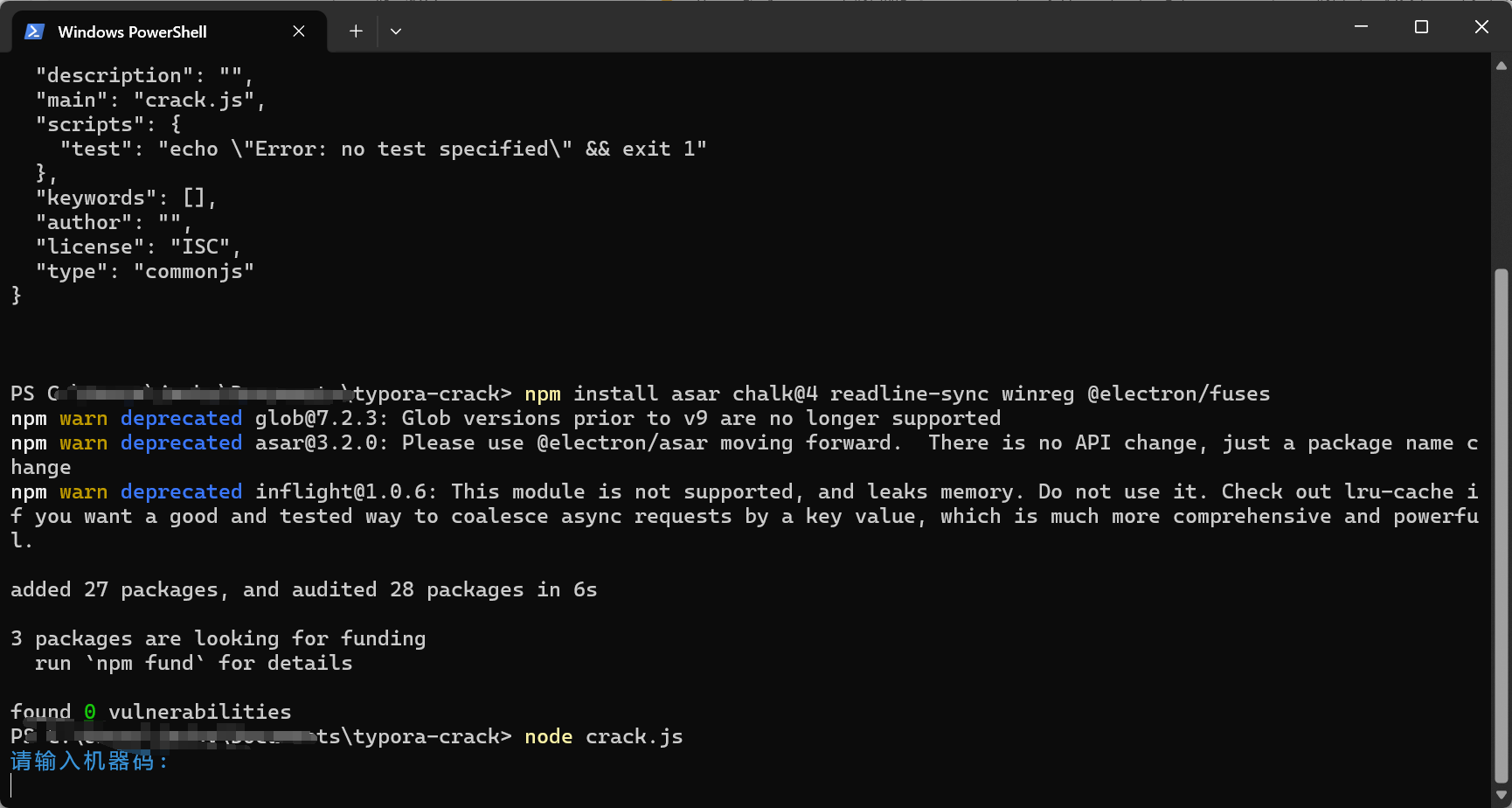The image size is (1512, 808).
Task: Click the blinking cursor on the last line
Action: pyautogui.click(x=12, y=785)
